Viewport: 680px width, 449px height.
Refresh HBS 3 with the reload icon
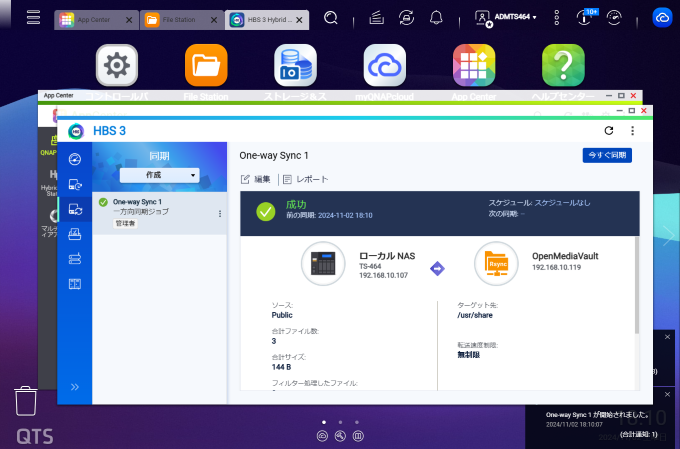click(x=609, y=131)
